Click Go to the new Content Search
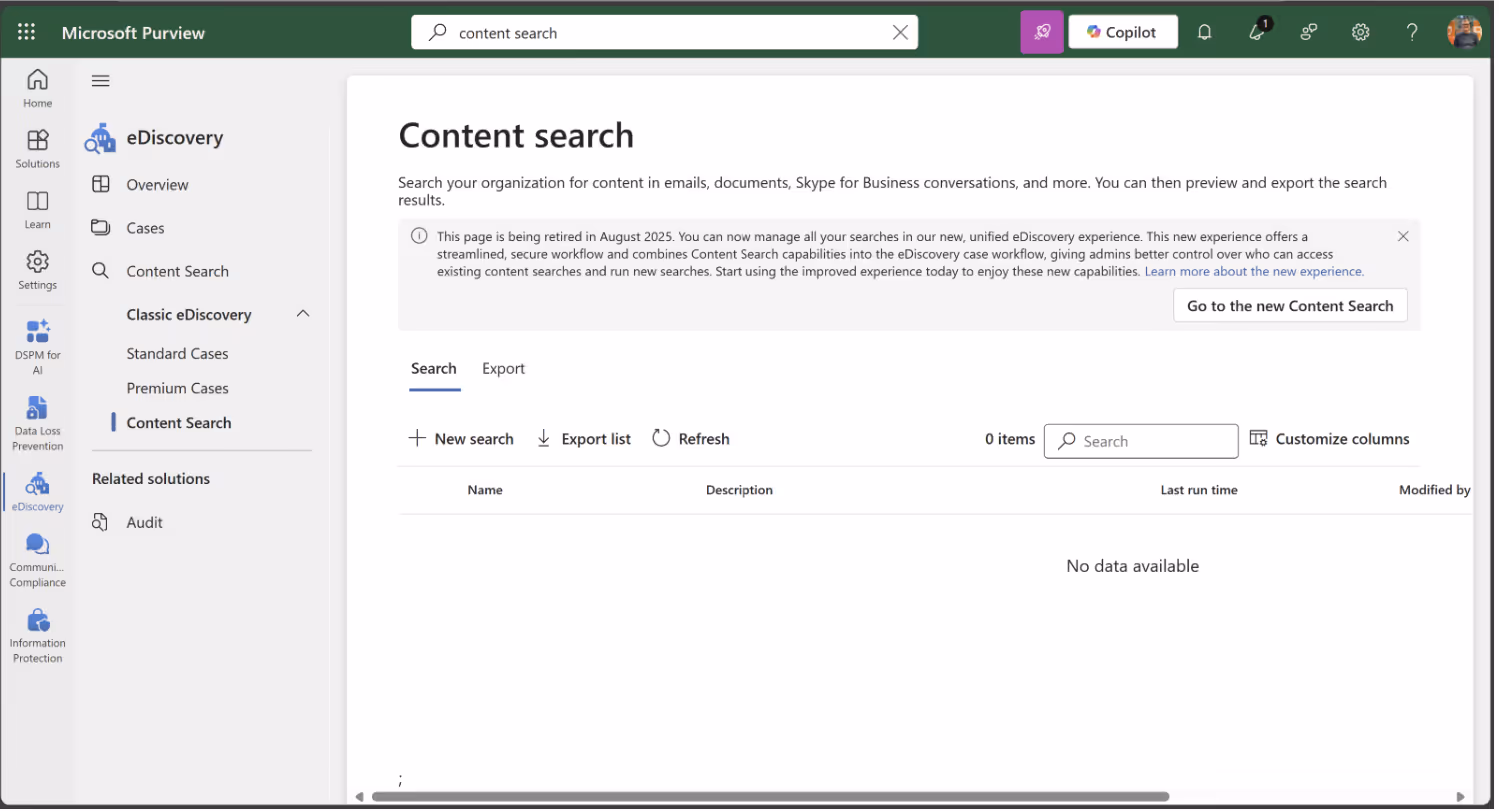1499x811 pixels. coord(1290,306)
